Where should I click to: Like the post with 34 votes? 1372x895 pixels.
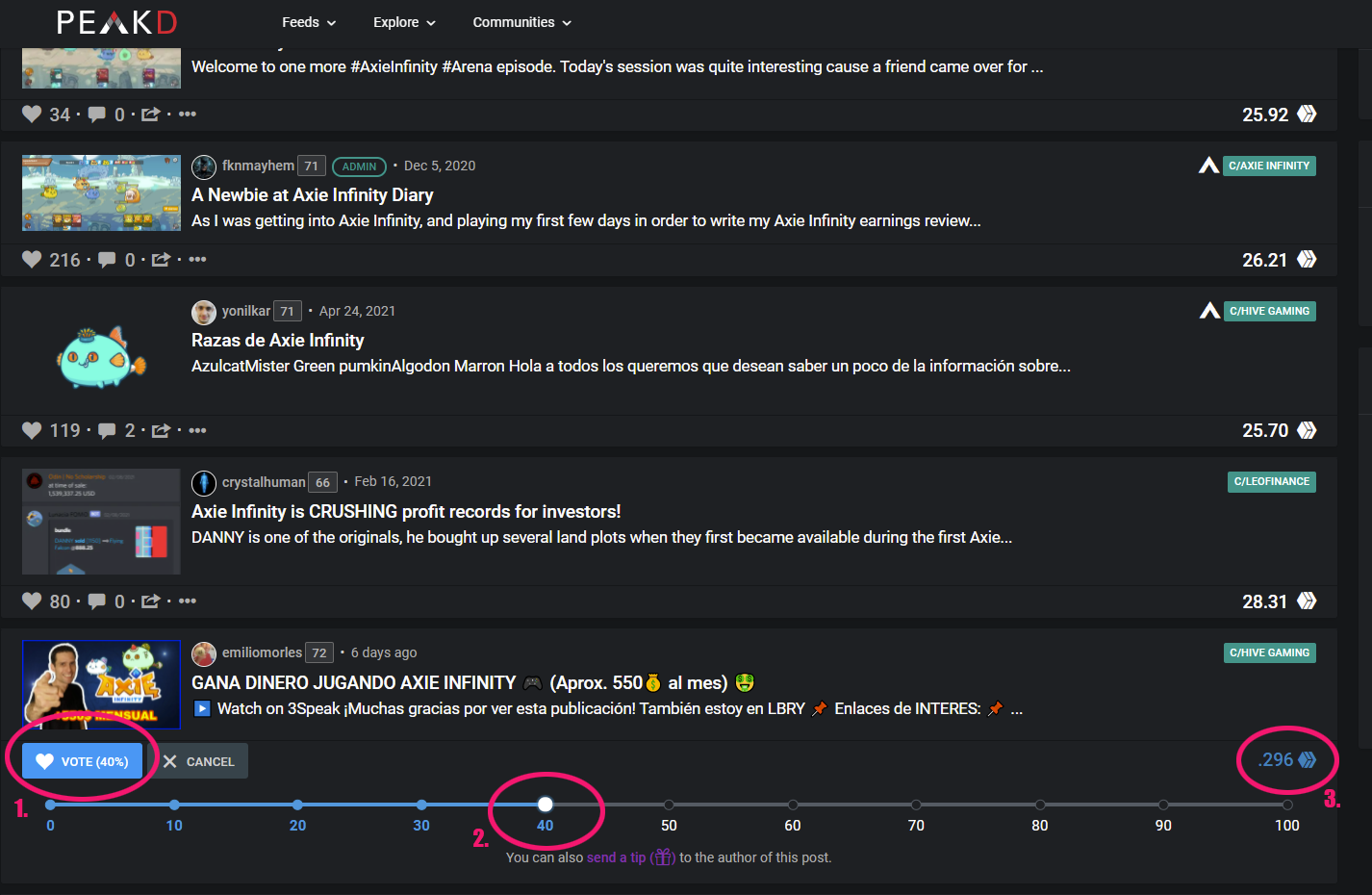coord(32,115)
